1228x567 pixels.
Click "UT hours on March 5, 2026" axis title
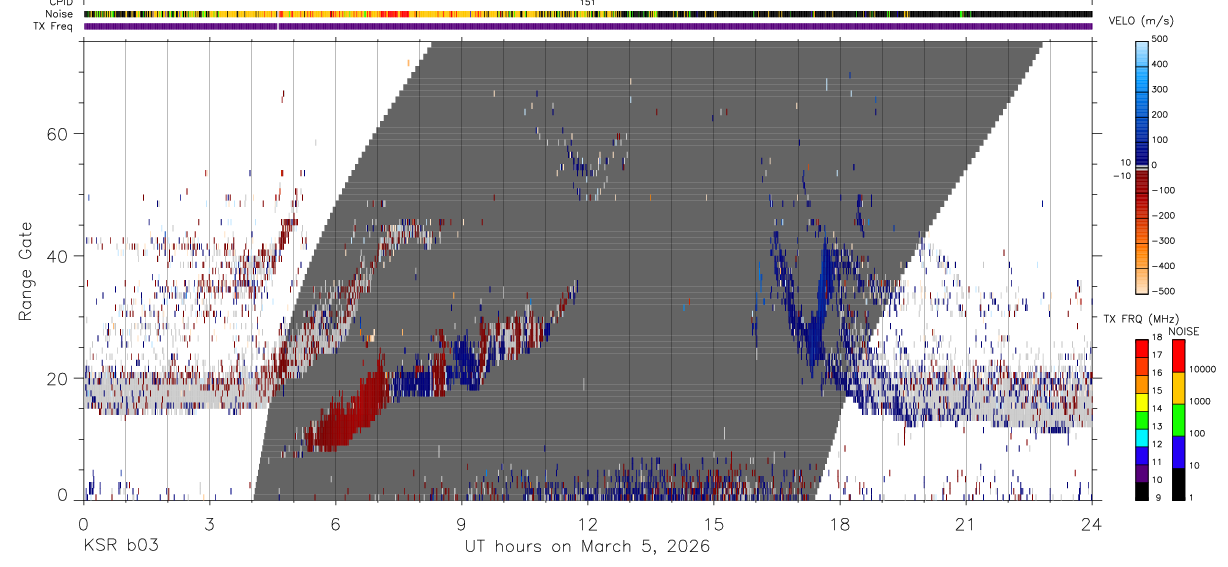[x=587, y=547]
